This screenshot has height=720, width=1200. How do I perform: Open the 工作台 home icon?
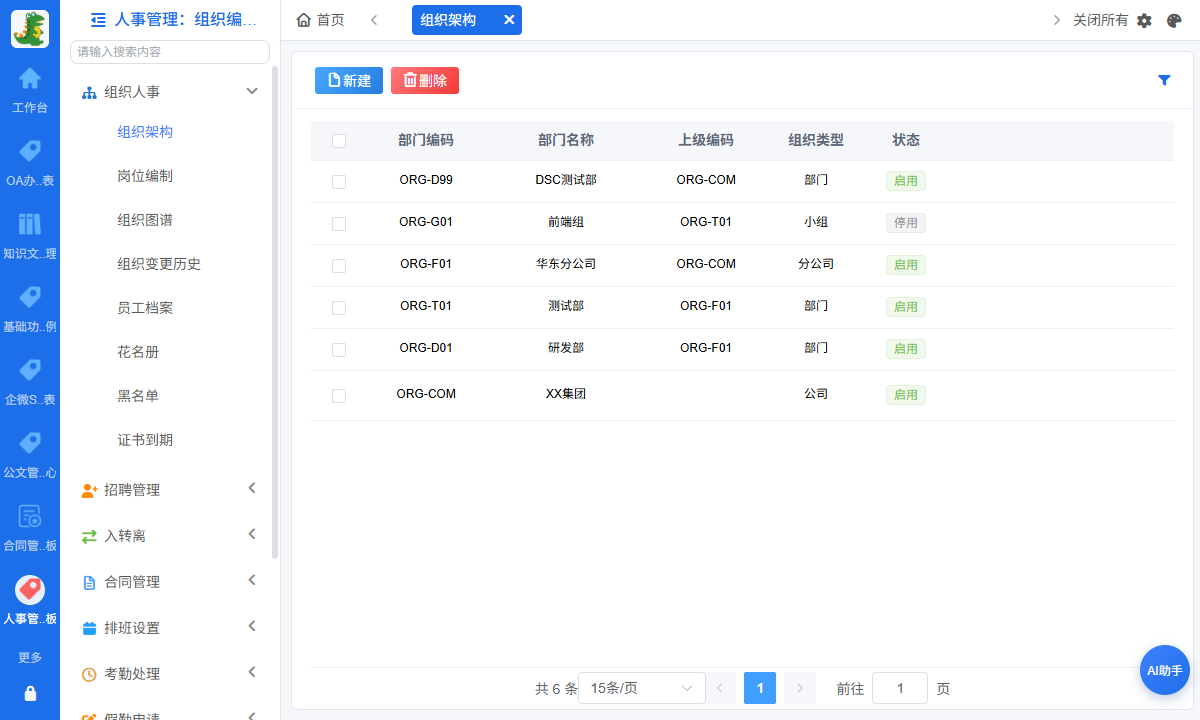[x=30, y=78]
